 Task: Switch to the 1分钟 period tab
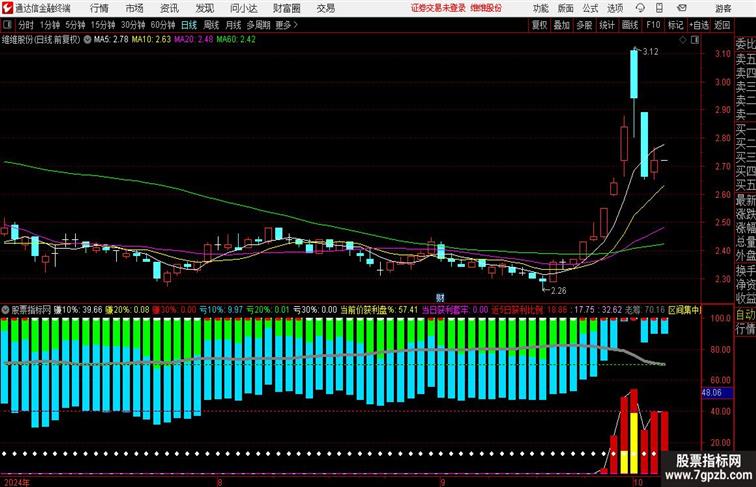point(50,25)
